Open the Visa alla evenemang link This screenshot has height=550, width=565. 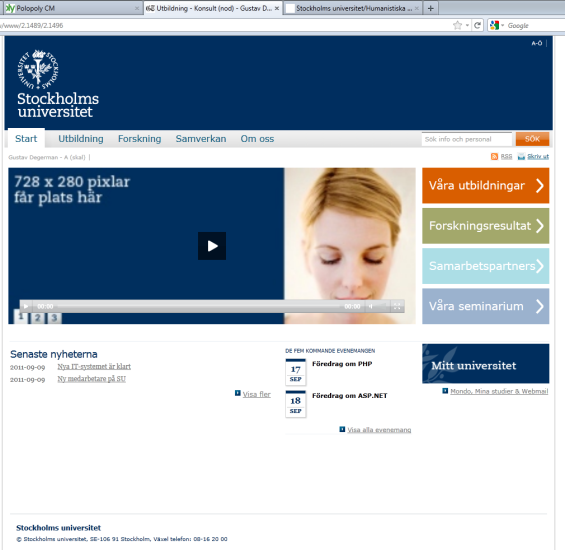(x=379, y=430)
